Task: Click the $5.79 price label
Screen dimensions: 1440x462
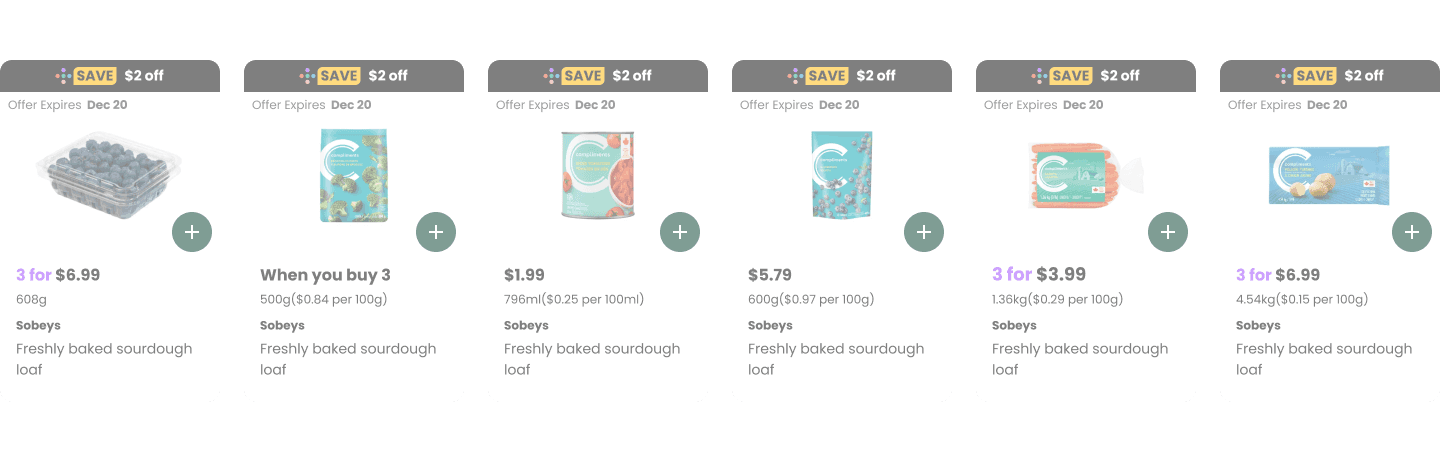Action: [770, 275]
